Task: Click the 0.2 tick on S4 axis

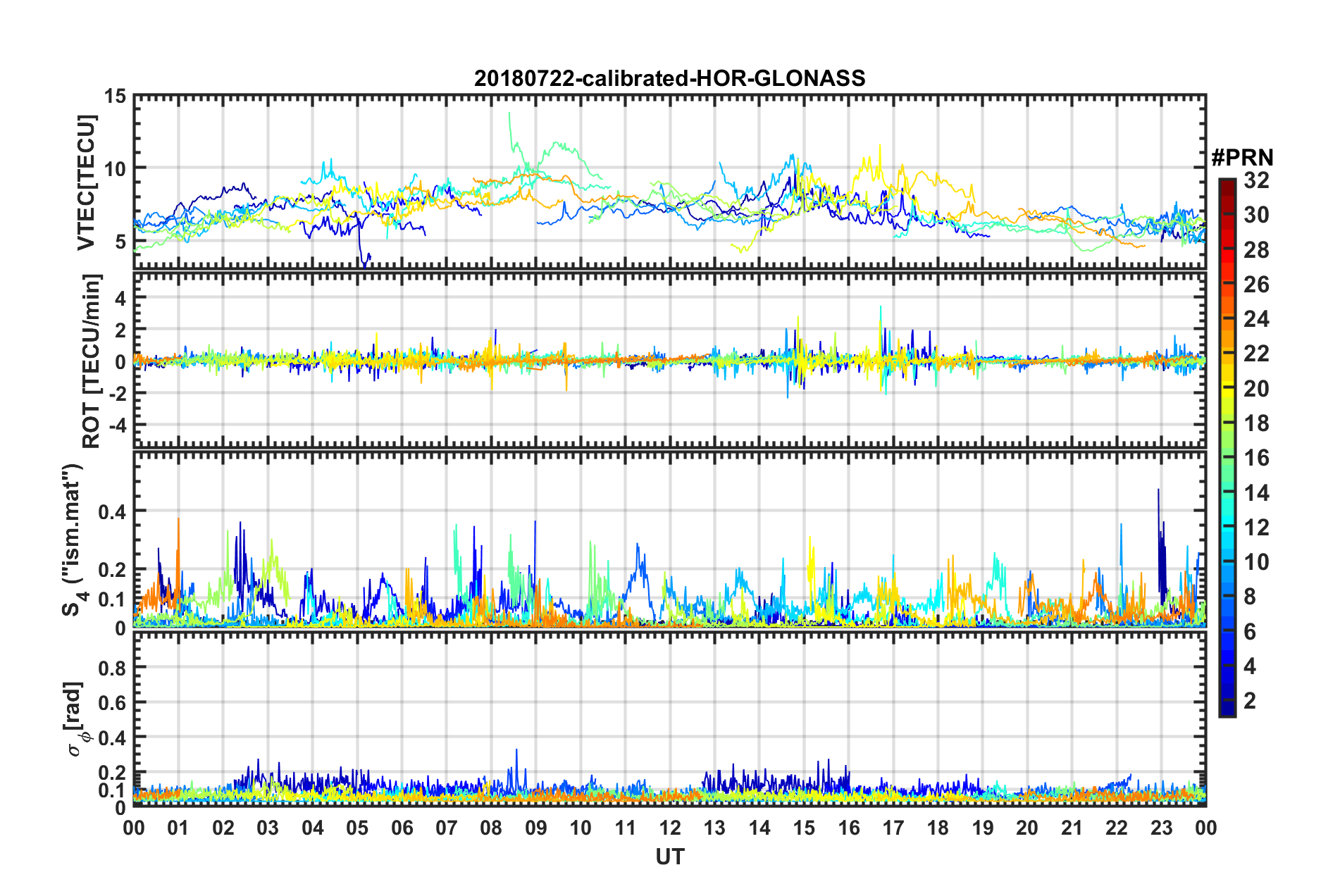Action: tap(112, 570)
